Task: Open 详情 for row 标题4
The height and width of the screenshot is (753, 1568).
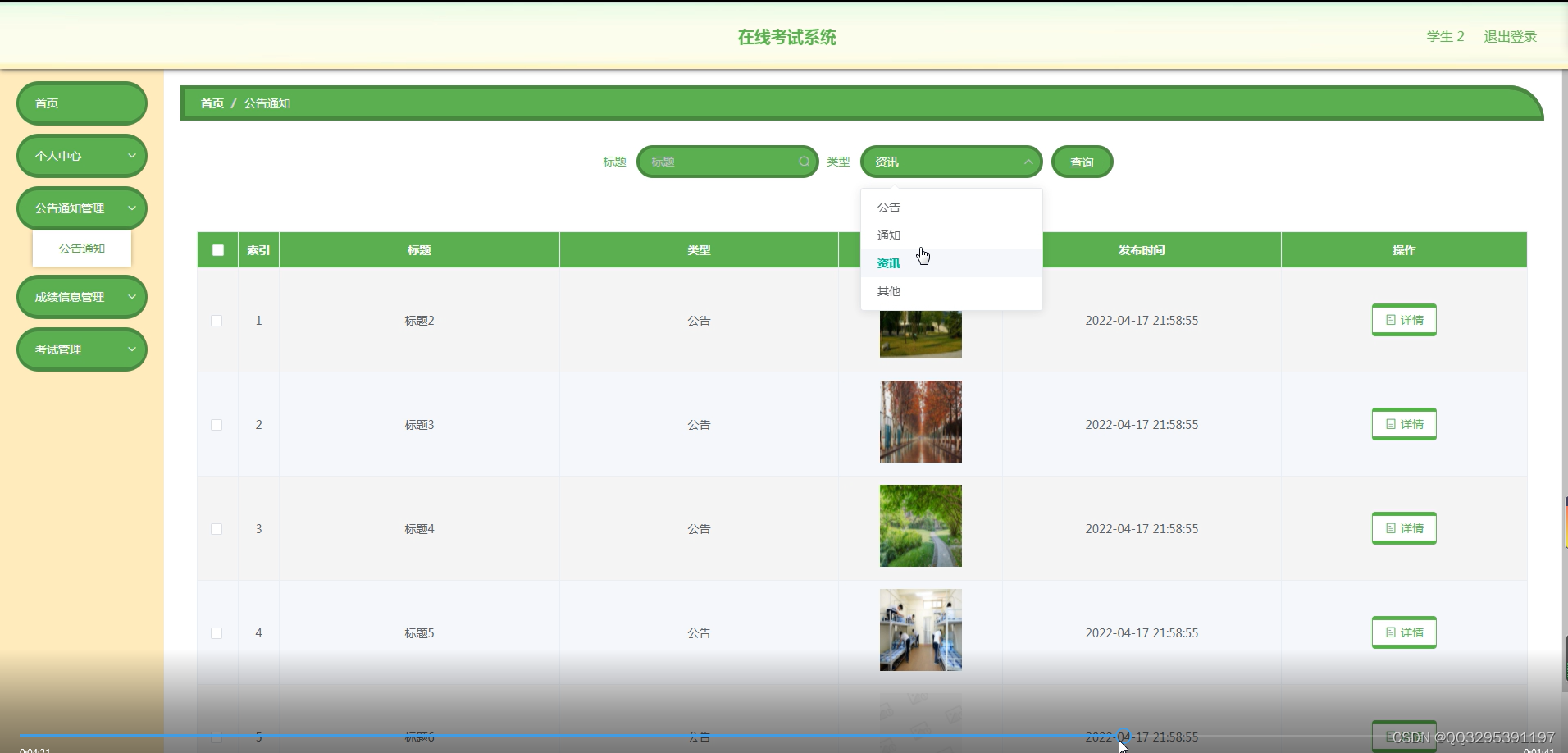Action: (x=1404, y=528)
